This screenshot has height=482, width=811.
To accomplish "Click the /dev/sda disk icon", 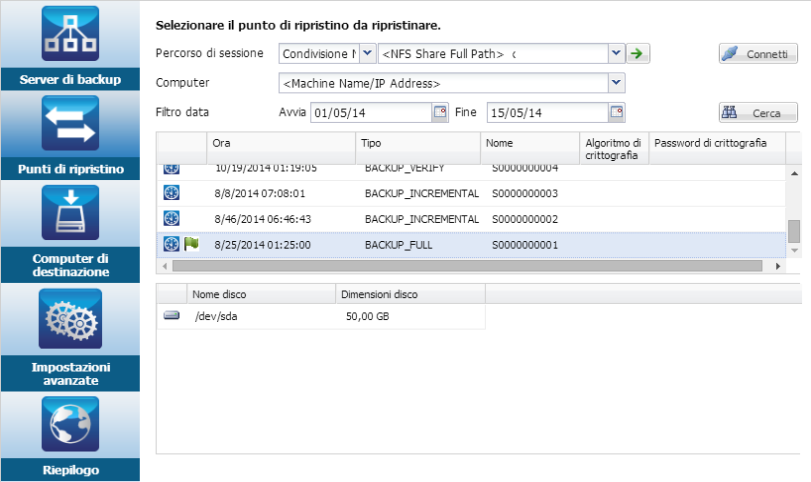I will pyautogui.click(x=172, y=315).
